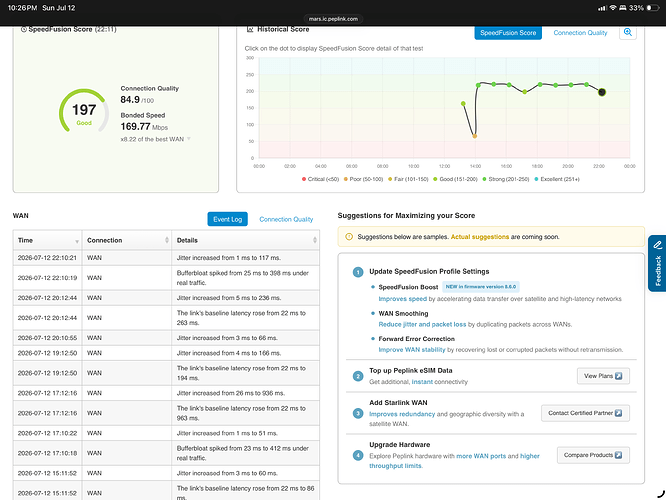Click the 197 score gauge ring
Image resolution: width=666 pixels, height=500 pixels.
[84, 111]
